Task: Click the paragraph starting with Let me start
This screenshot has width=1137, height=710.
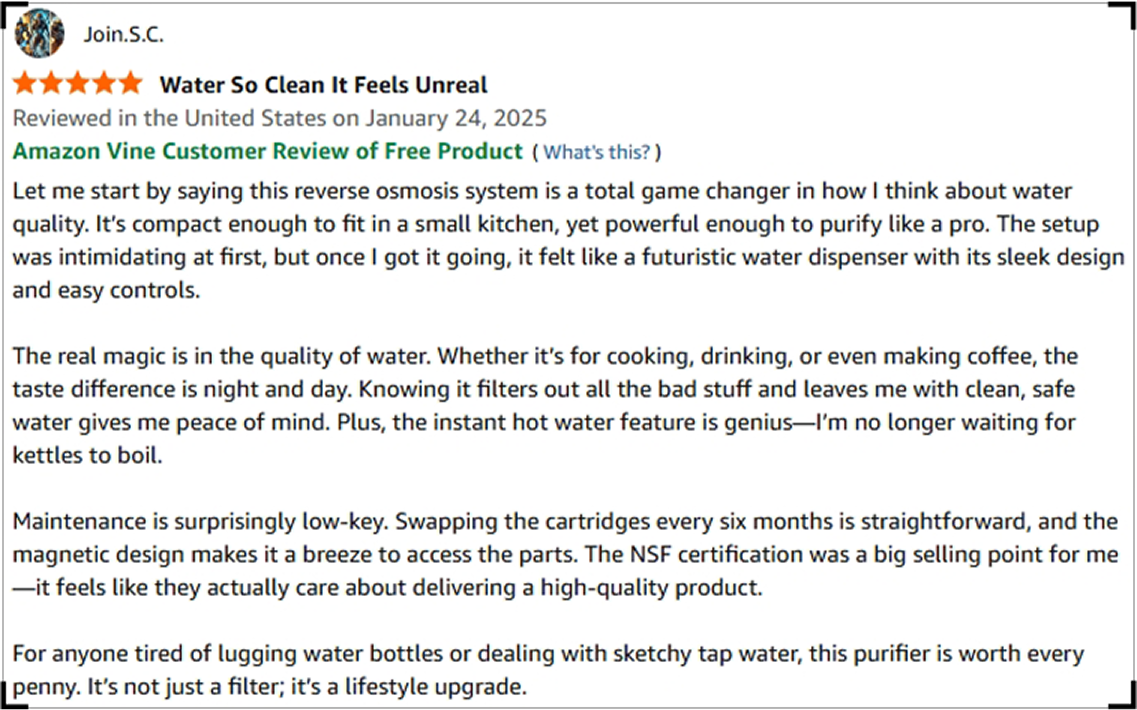Action: click(560, 240)
